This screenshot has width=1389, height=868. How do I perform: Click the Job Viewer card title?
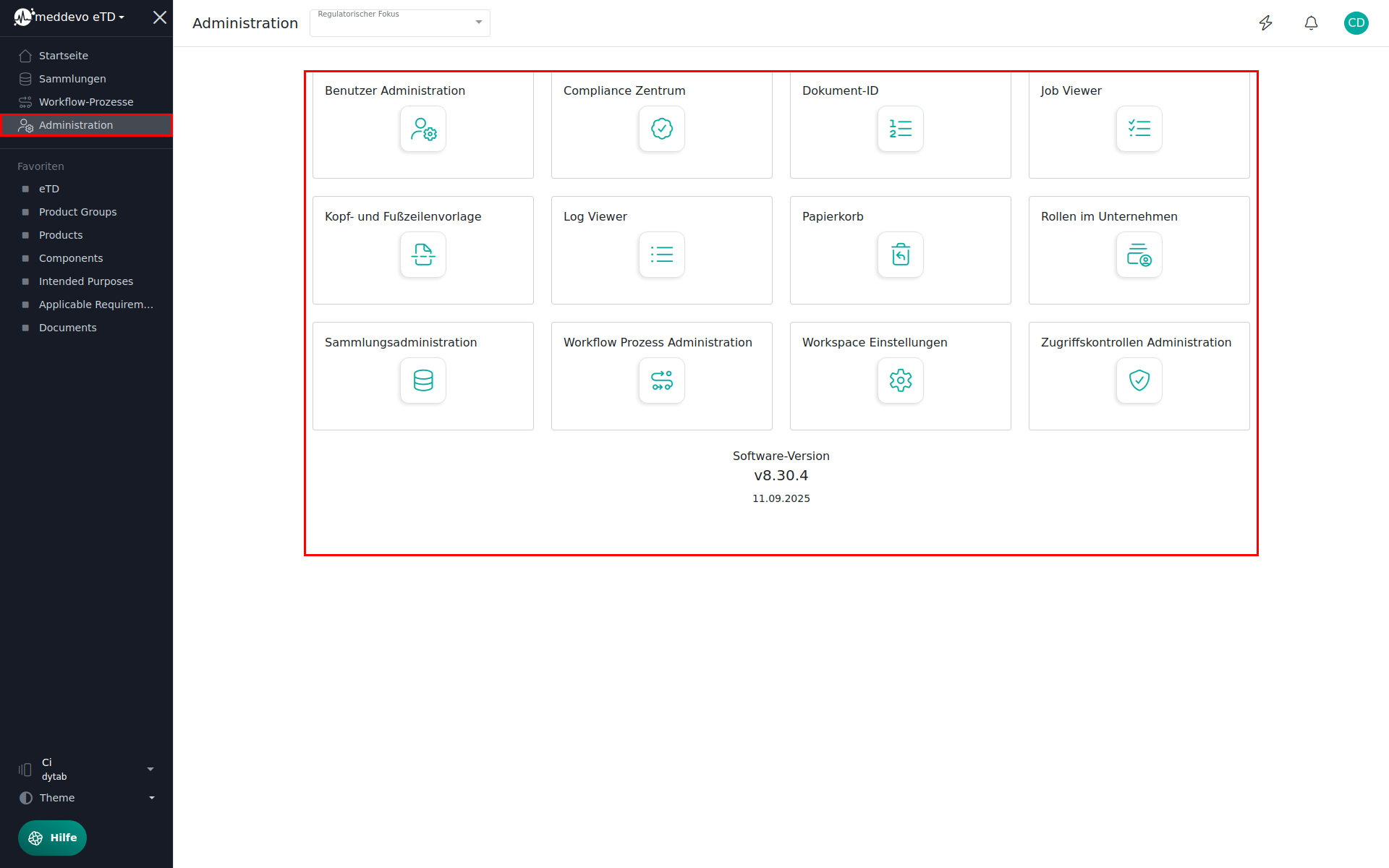point(1071,90)
